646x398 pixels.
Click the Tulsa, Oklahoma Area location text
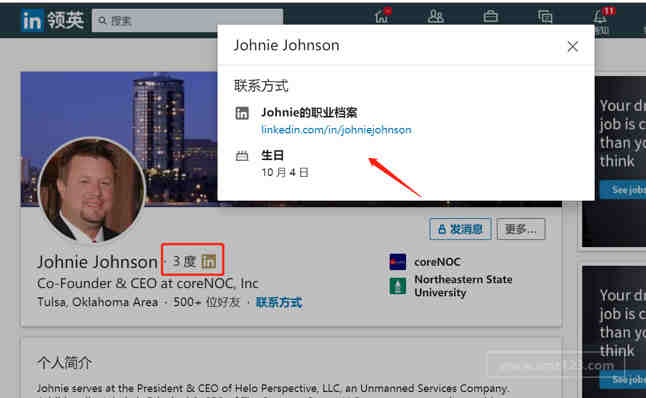pyautogui.click(x=98, y=302)
